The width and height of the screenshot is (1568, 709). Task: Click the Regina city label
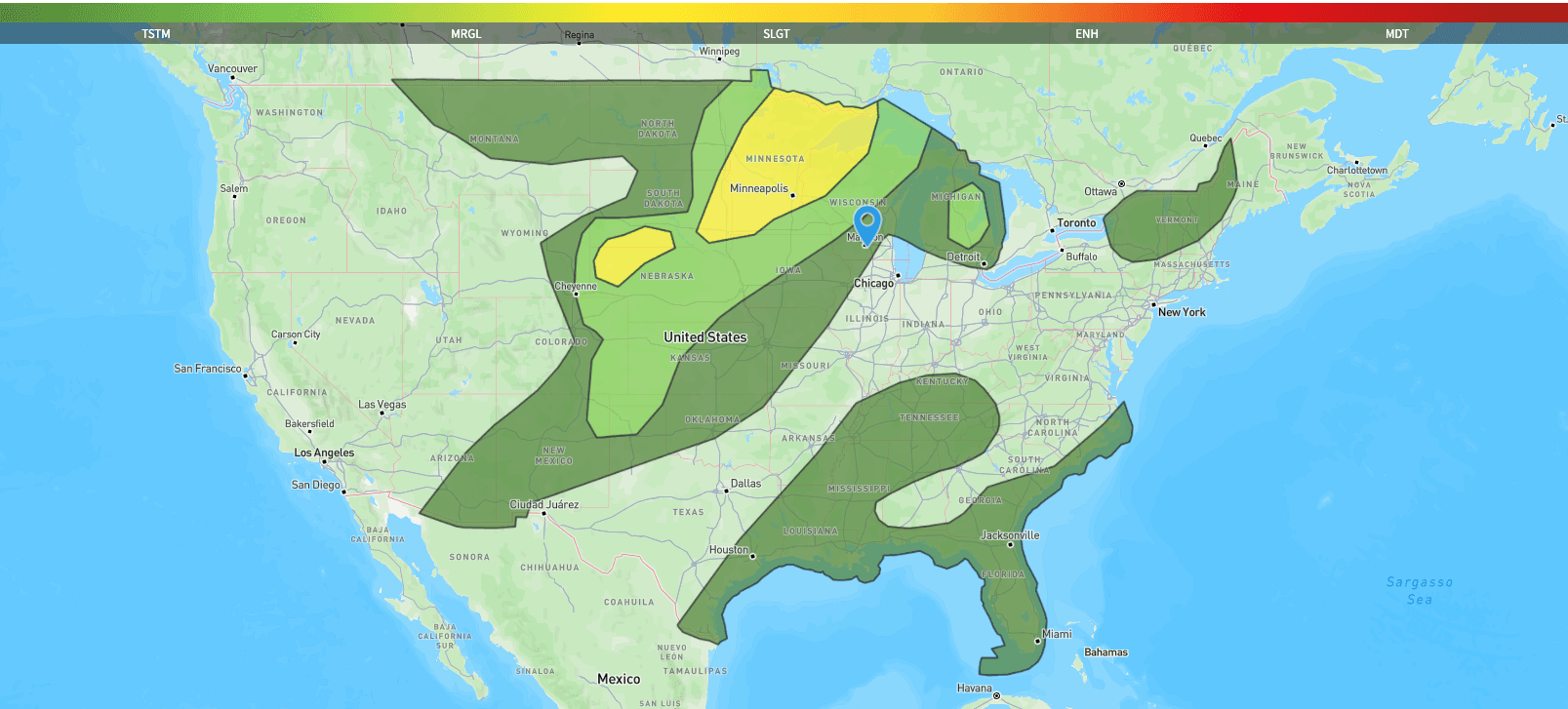pos(579,35)
